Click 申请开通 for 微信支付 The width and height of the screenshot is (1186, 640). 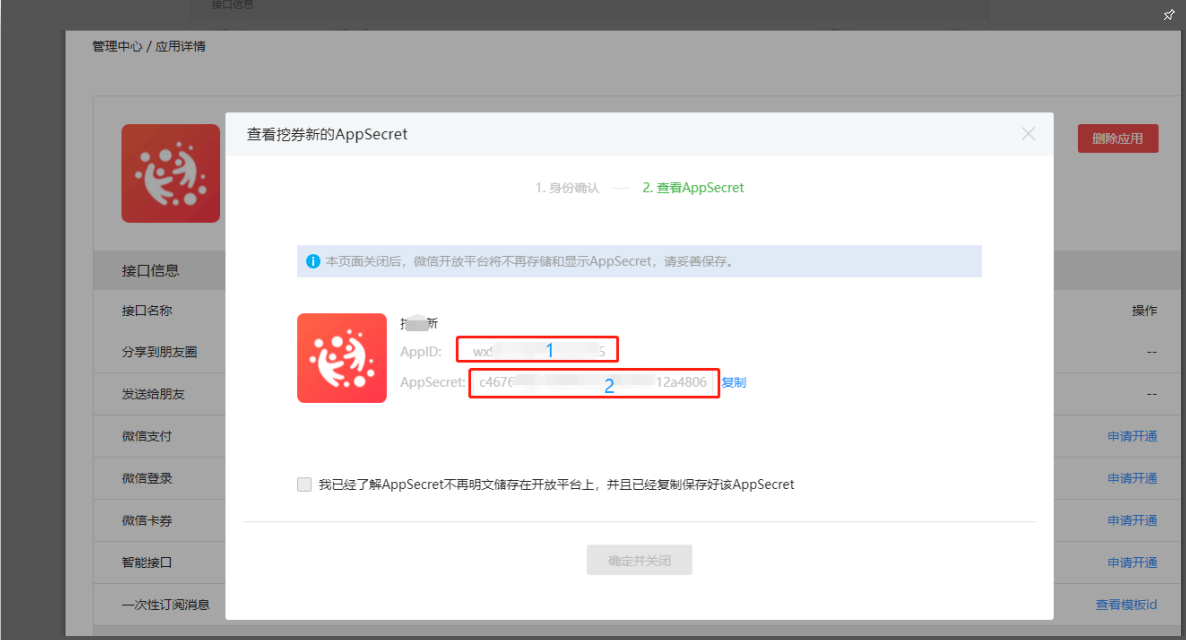tap(1132, 436)
